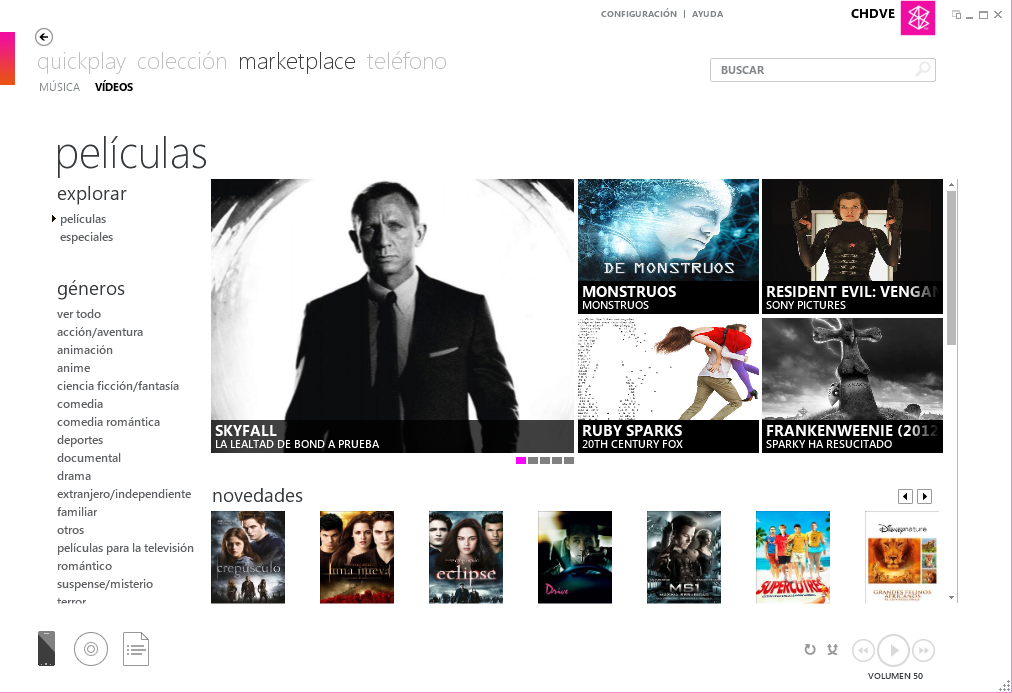Open the Drive movie poster

575,557
